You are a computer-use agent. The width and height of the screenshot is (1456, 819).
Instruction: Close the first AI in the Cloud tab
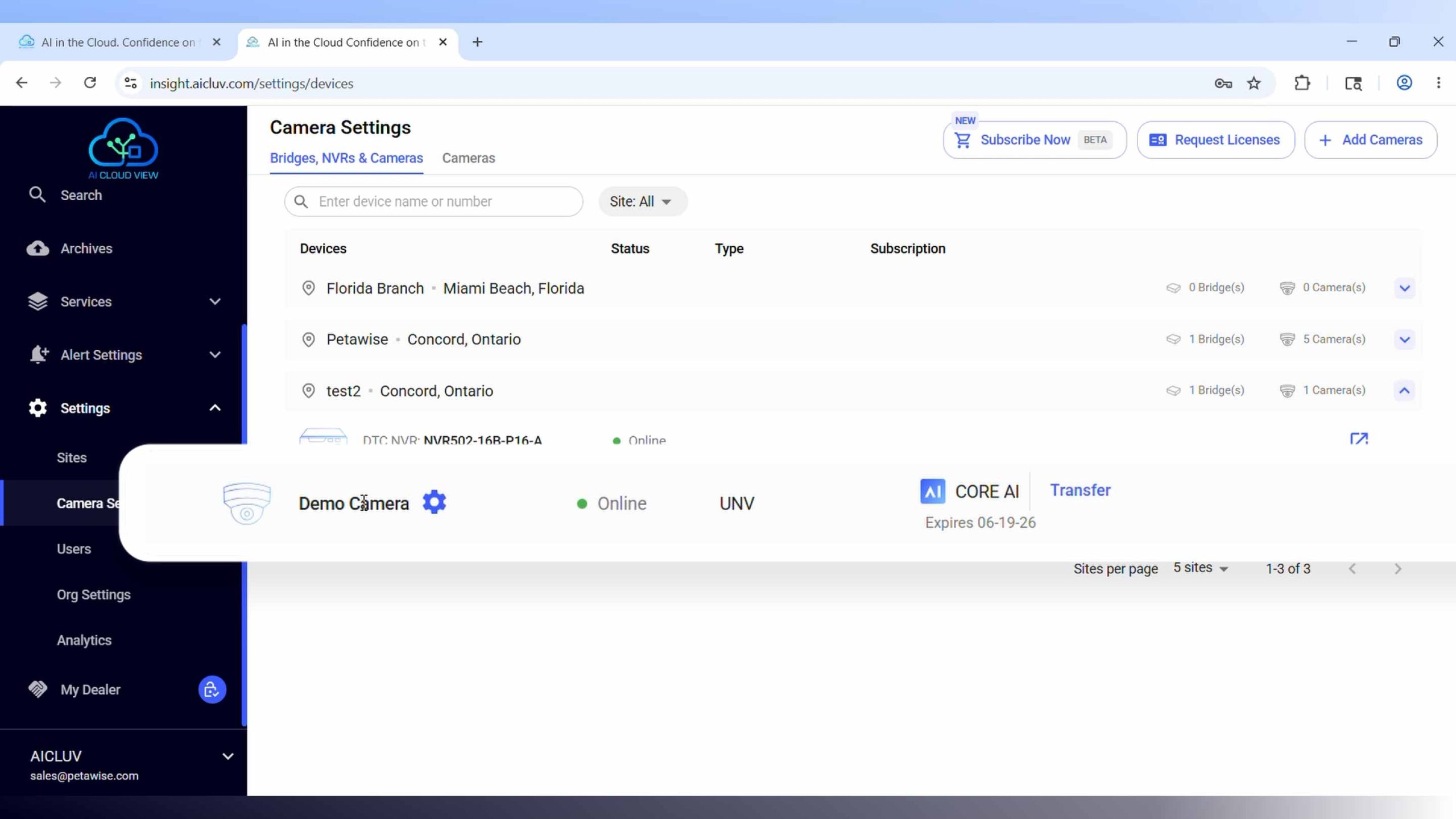tap(216, 42)
